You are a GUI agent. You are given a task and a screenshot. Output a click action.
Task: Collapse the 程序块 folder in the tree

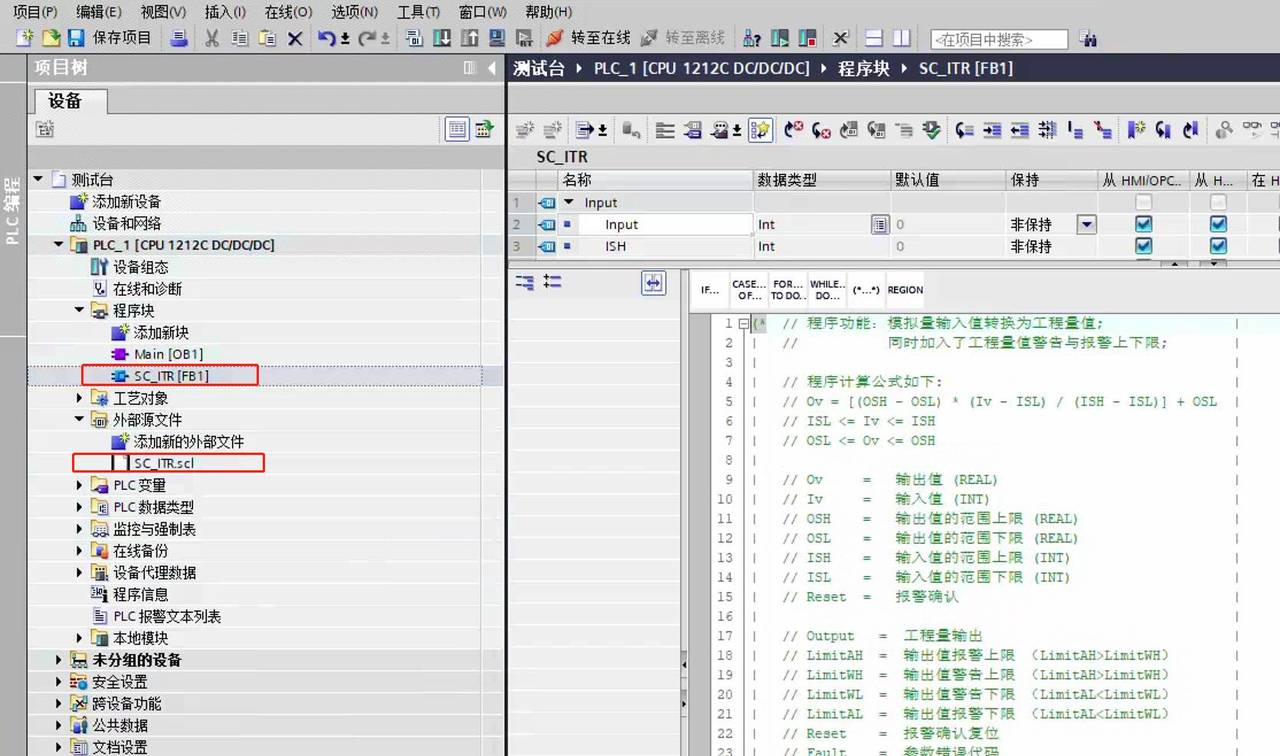81,311
